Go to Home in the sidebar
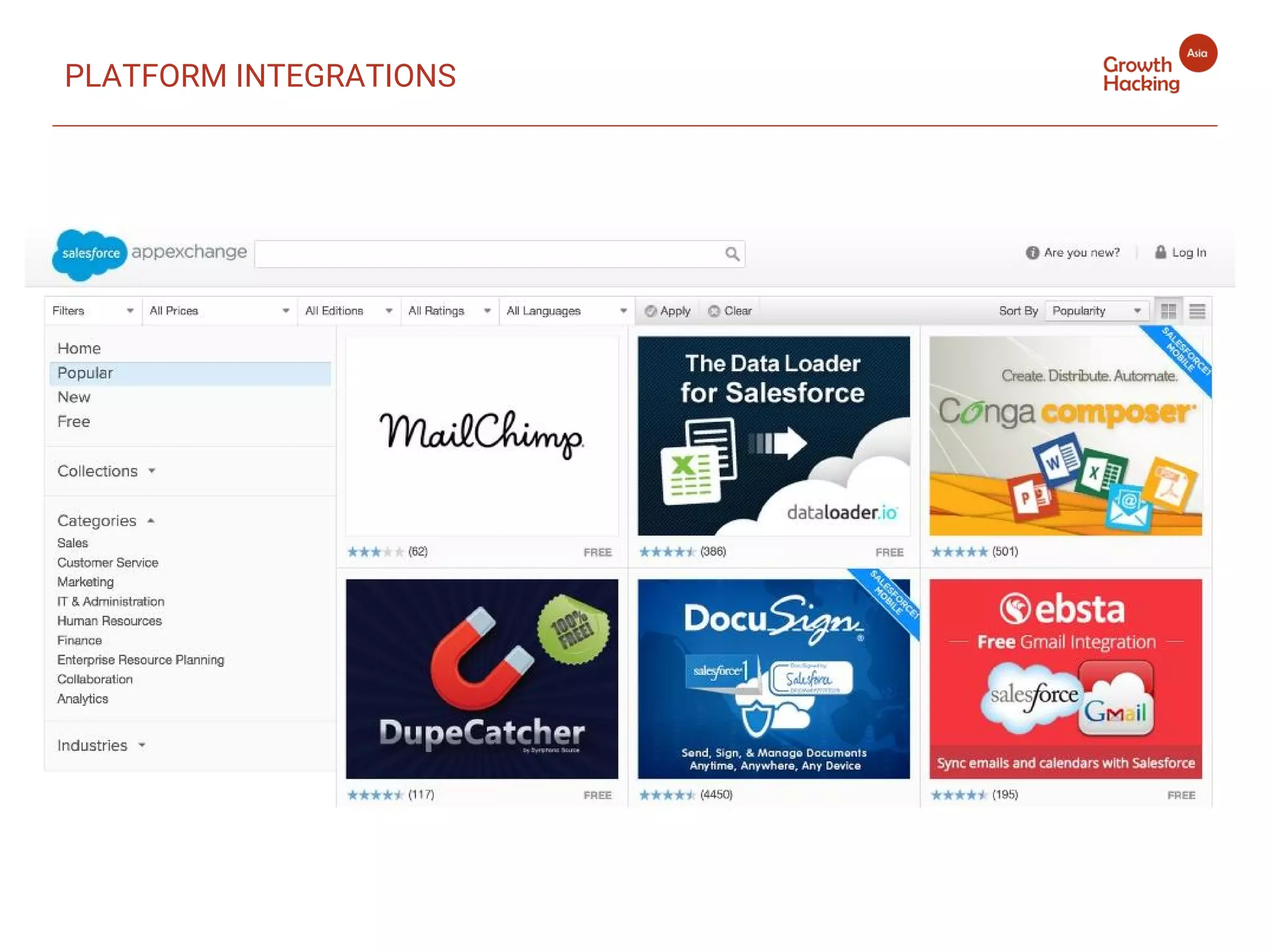This screenshot has height=952, width=1270. coord(79,348)
